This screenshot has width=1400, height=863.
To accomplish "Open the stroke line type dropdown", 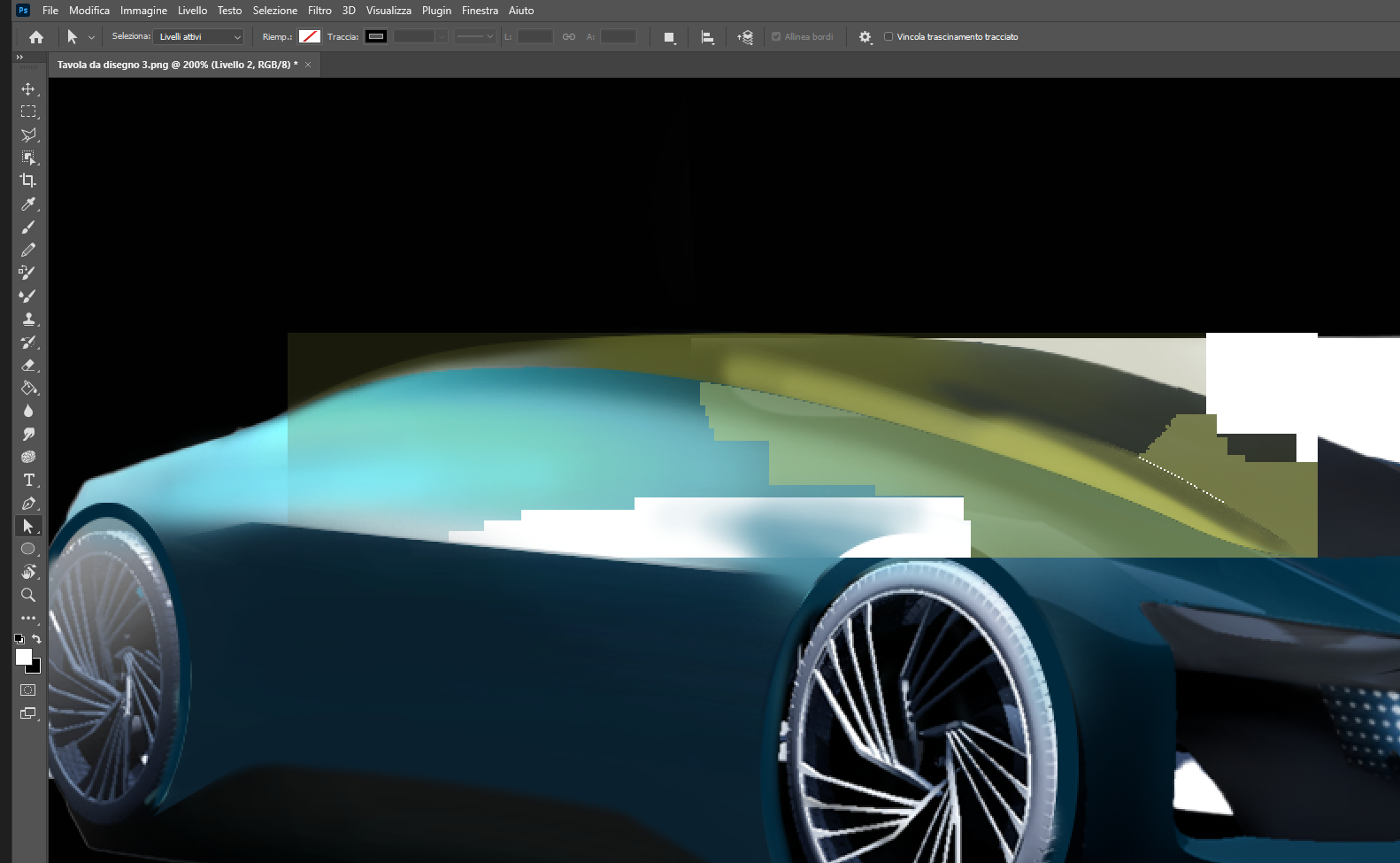I will click(x=476, y=36).
